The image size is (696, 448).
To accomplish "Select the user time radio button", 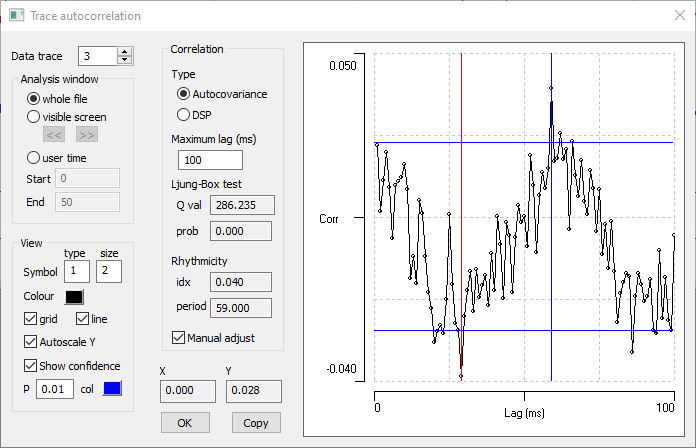I will (x=33, y=158).
